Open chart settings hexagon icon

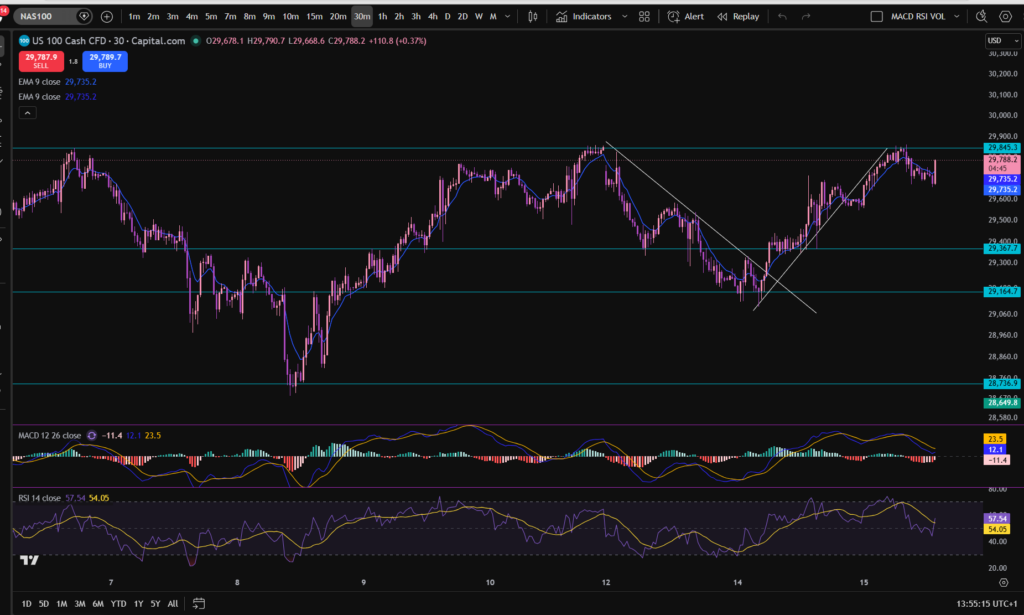click(1006, 16)
